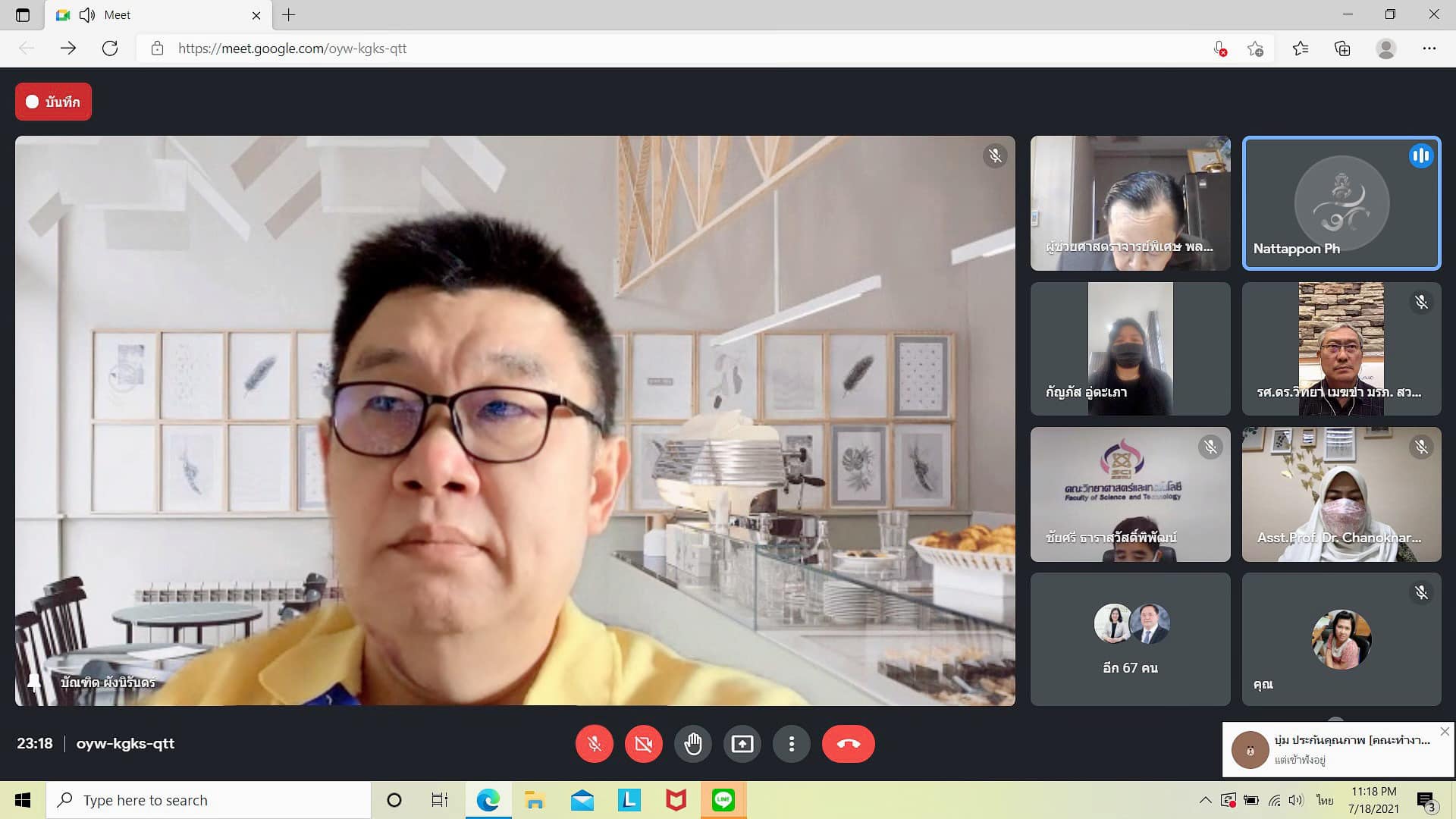Screen dimensions: 1456x819
Task: Raise hand in the meeting
Action: [x=692, y=744]
